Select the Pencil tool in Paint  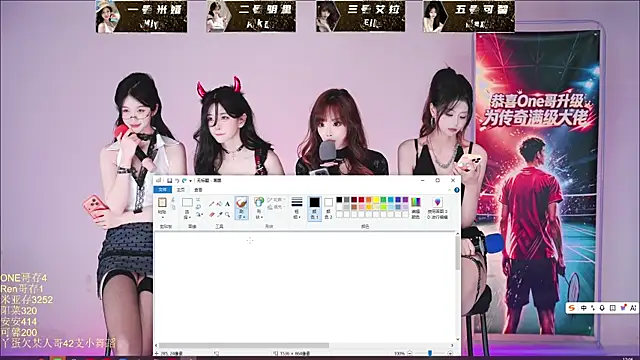tap(211, 204)
